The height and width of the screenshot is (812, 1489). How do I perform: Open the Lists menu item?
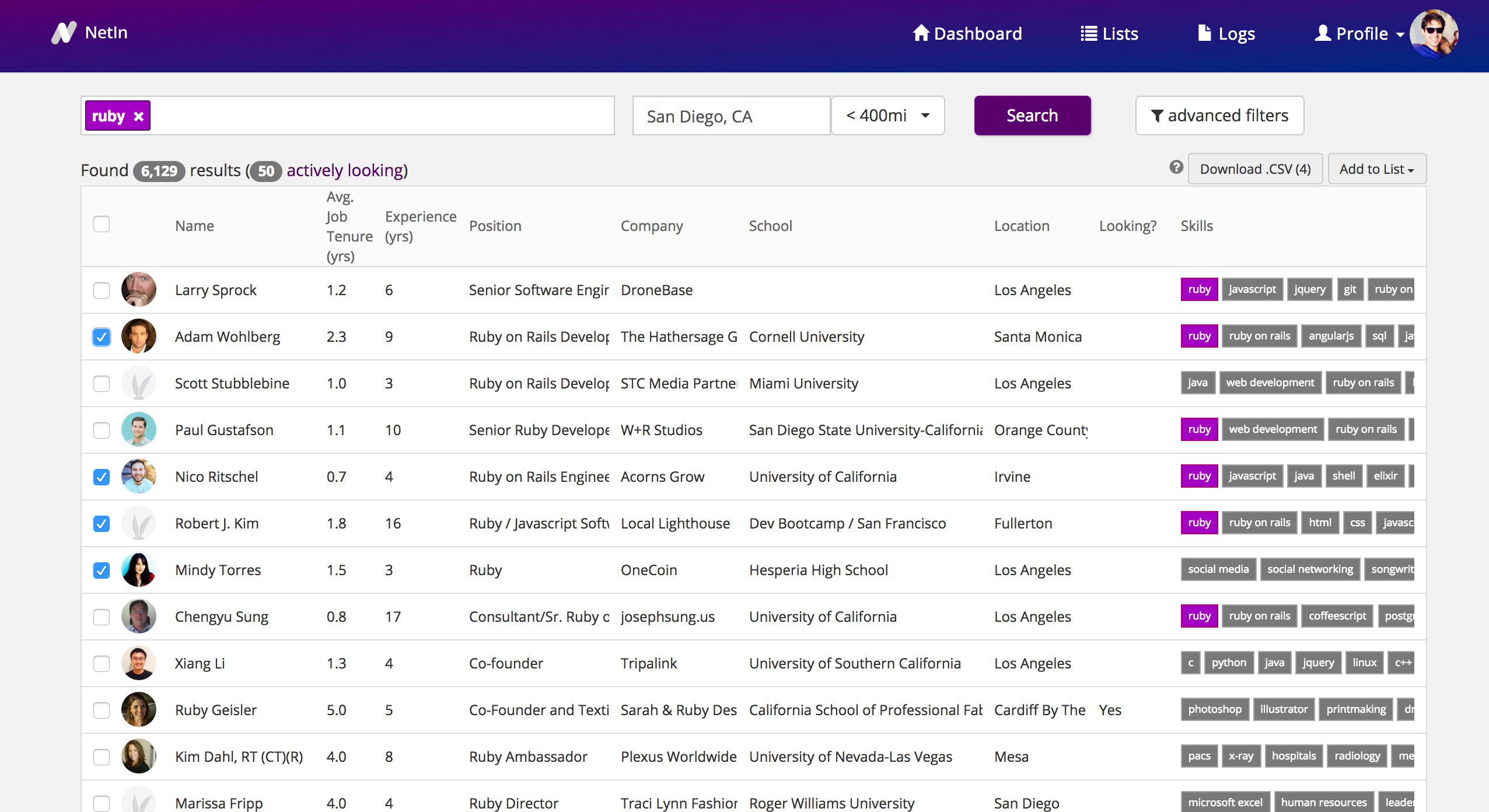(1109, 34)
